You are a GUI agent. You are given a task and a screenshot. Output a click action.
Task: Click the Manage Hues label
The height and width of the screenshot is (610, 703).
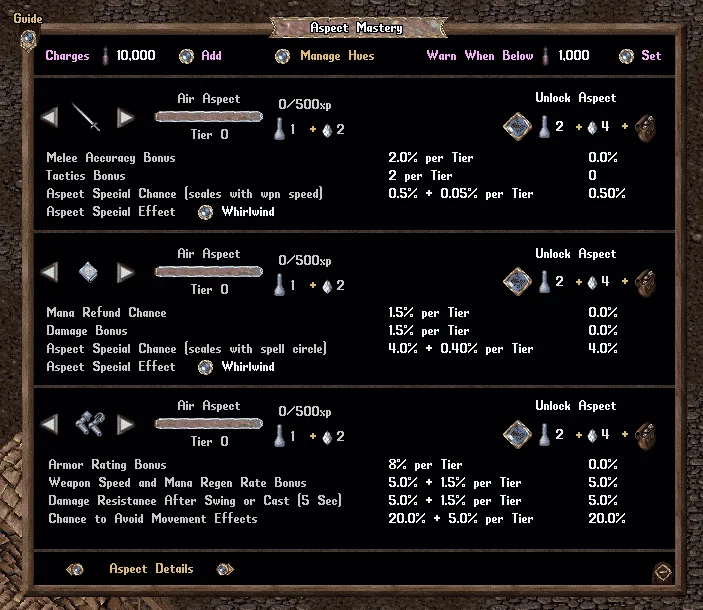pos(337,56)
